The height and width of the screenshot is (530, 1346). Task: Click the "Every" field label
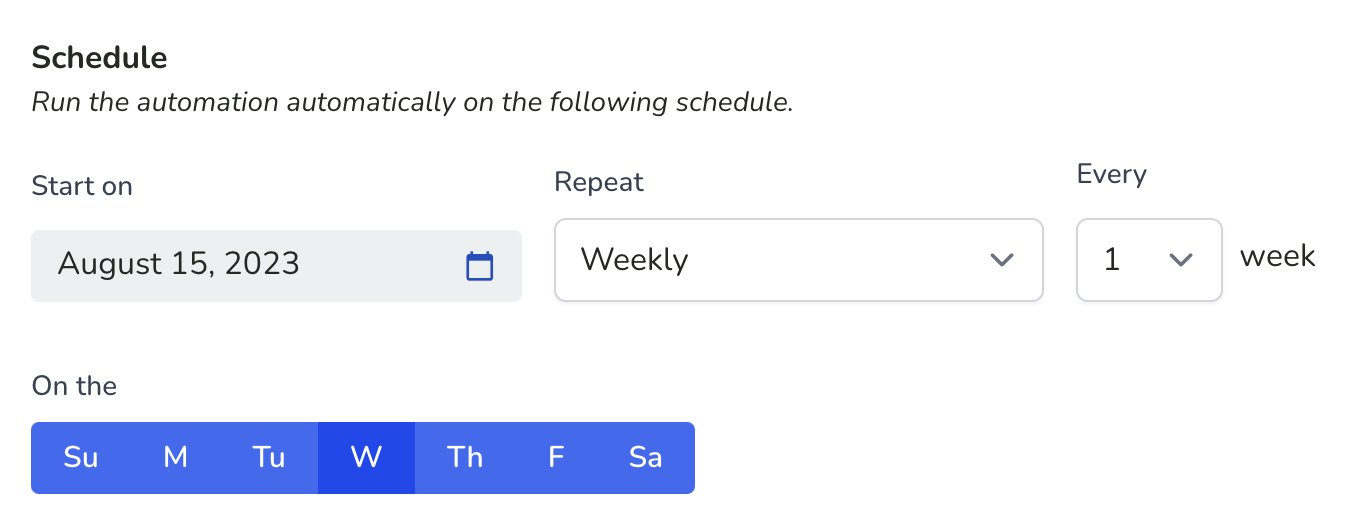pyautogui.click(x=1111, y=174)
